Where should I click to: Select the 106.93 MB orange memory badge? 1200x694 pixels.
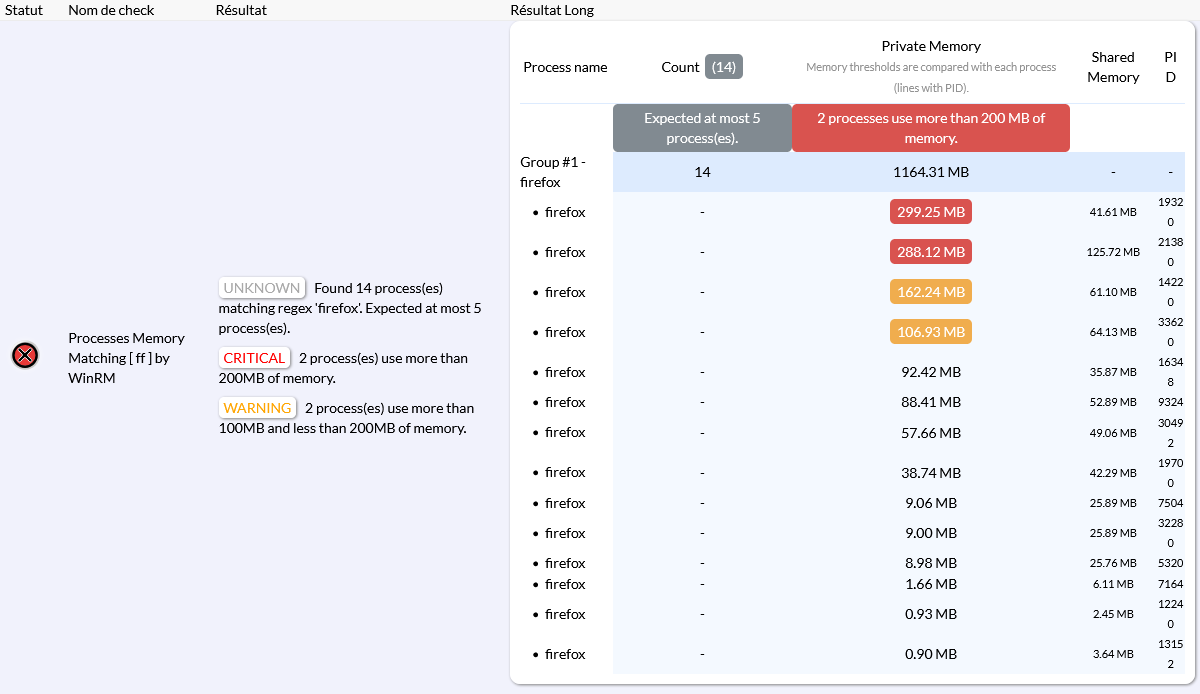click(x=930, y=332)
